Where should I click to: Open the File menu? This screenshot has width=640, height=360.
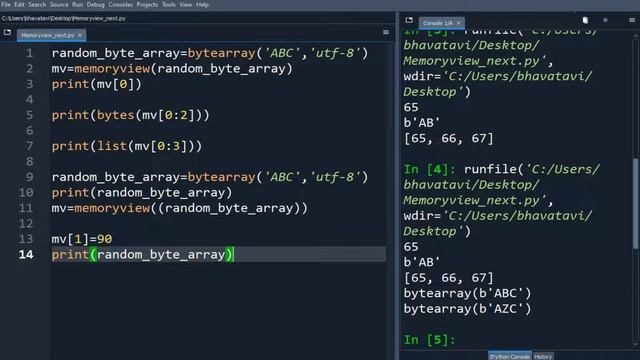pyautogui.click(x=6, y=4)
